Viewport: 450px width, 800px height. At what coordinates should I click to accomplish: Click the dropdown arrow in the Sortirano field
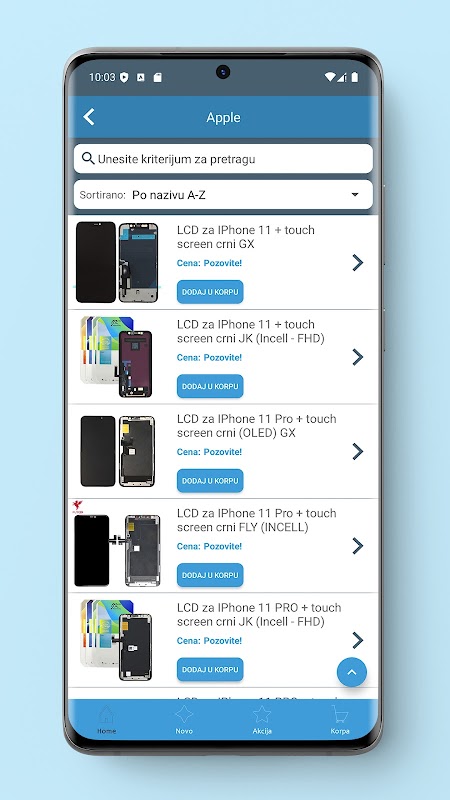coord(355,194)
